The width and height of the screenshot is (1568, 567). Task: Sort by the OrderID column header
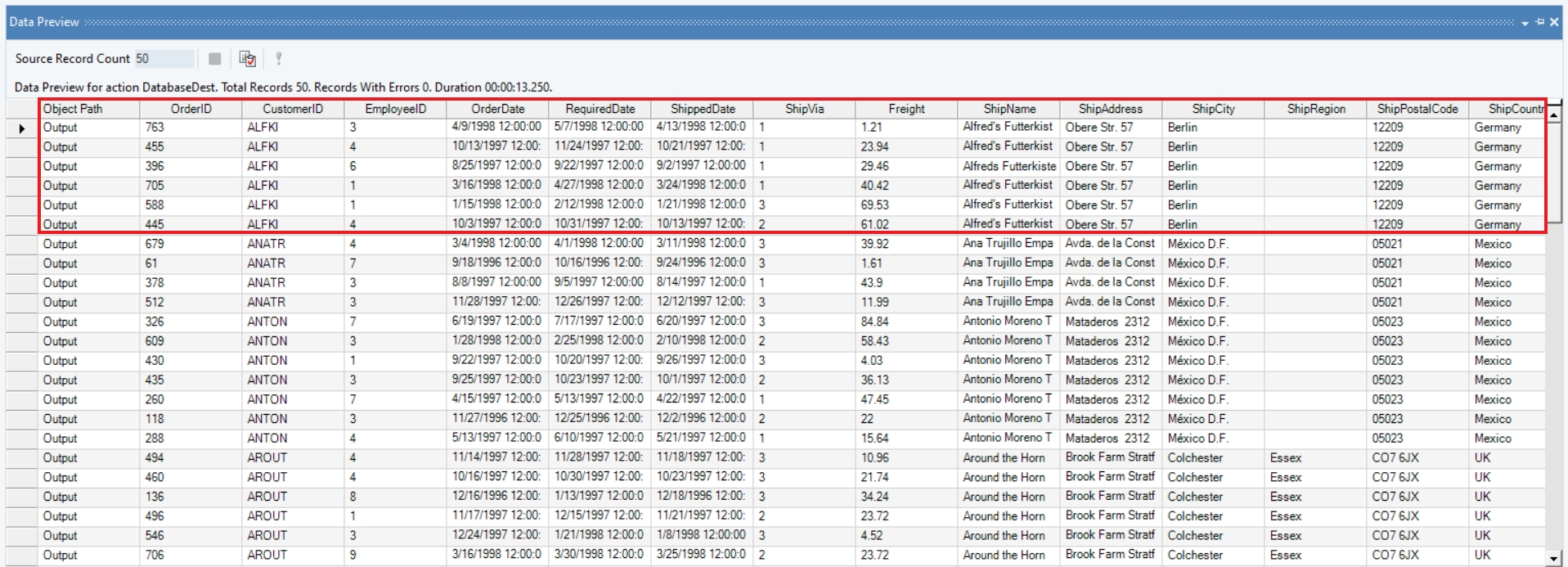191,109
